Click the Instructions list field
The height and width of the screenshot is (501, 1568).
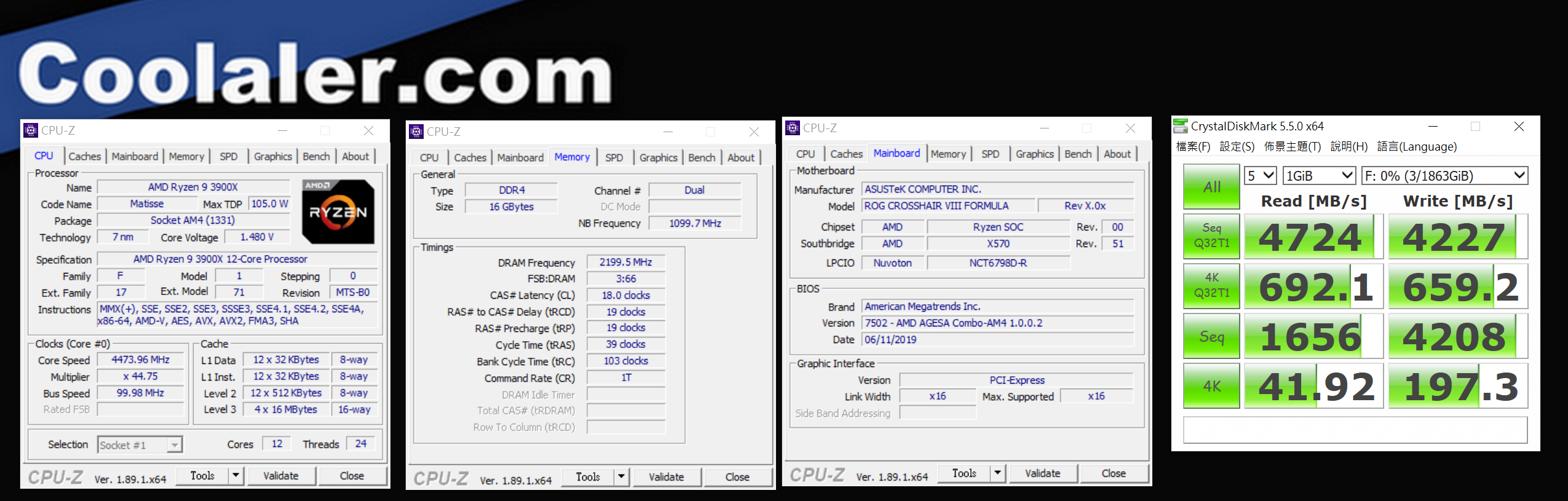click(x=237, y=315)
